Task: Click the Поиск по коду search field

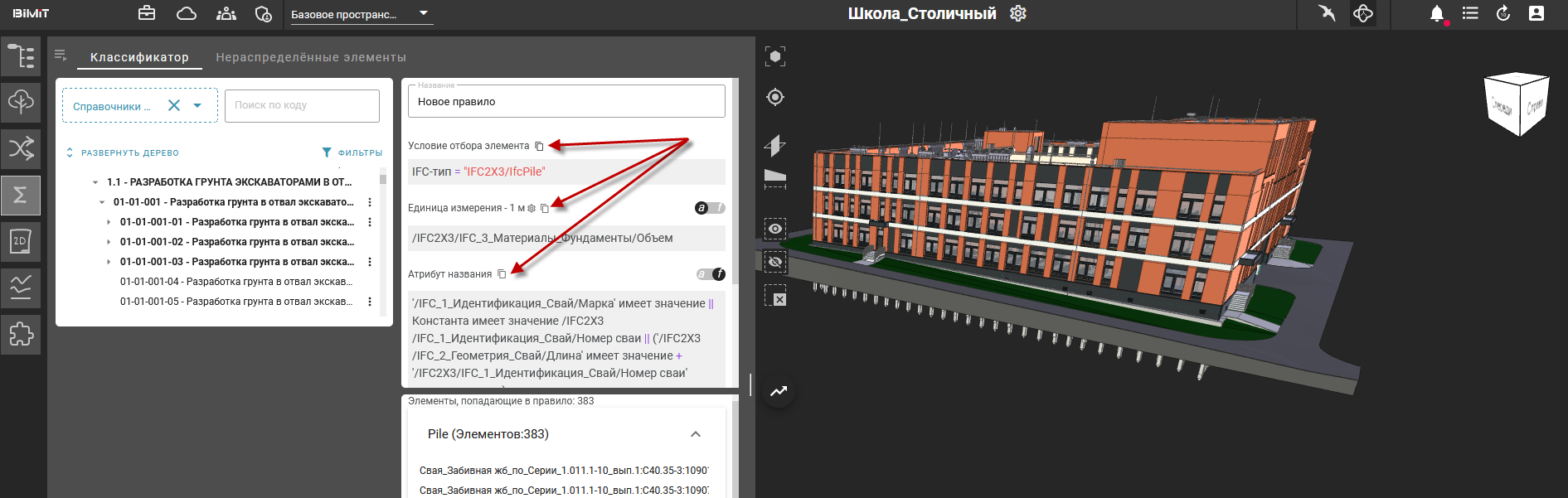Action: pyautogui.click(x=302, y=105)
